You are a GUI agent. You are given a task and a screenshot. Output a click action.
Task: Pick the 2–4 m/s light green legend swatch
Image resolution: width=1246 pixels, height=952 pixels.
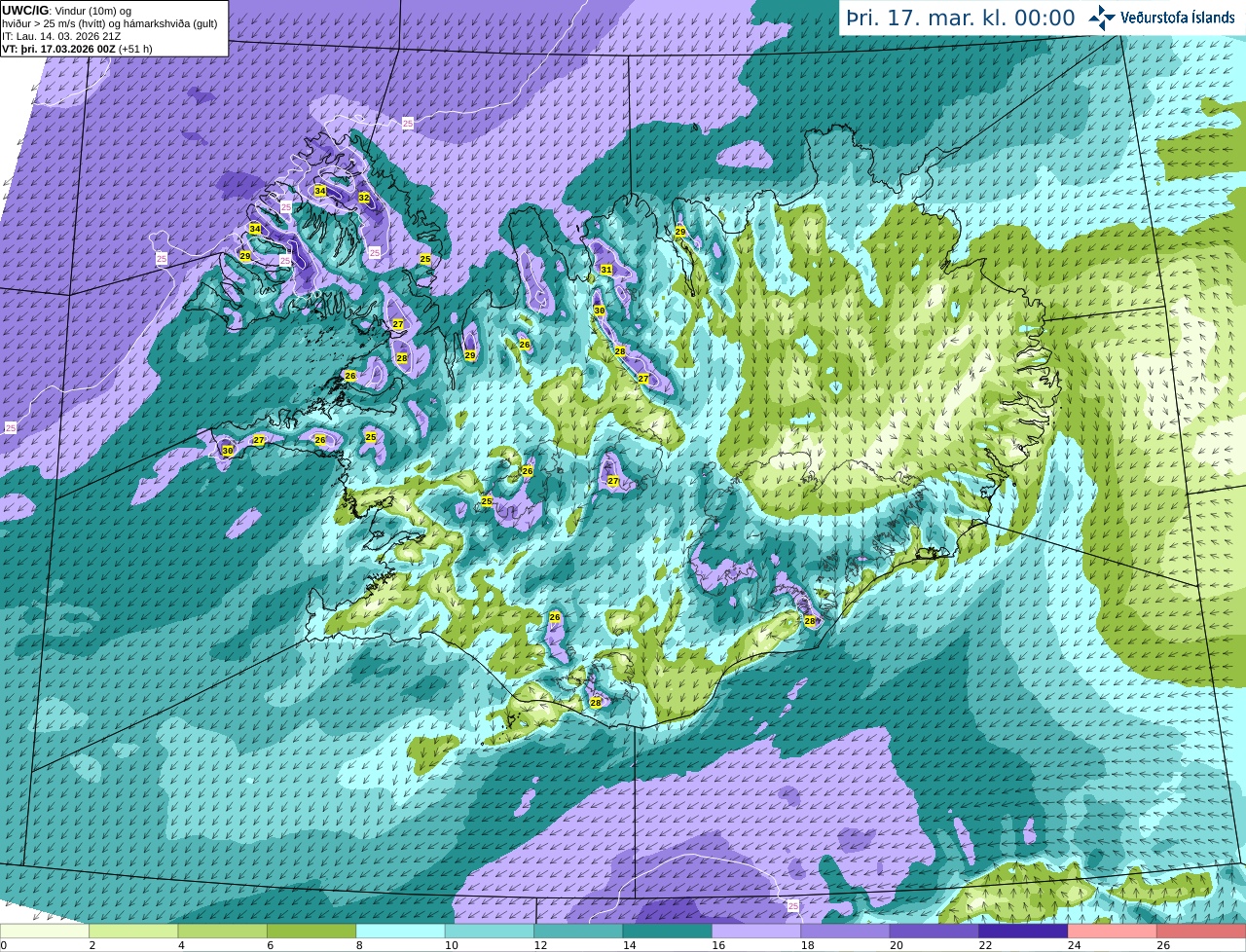133,932
